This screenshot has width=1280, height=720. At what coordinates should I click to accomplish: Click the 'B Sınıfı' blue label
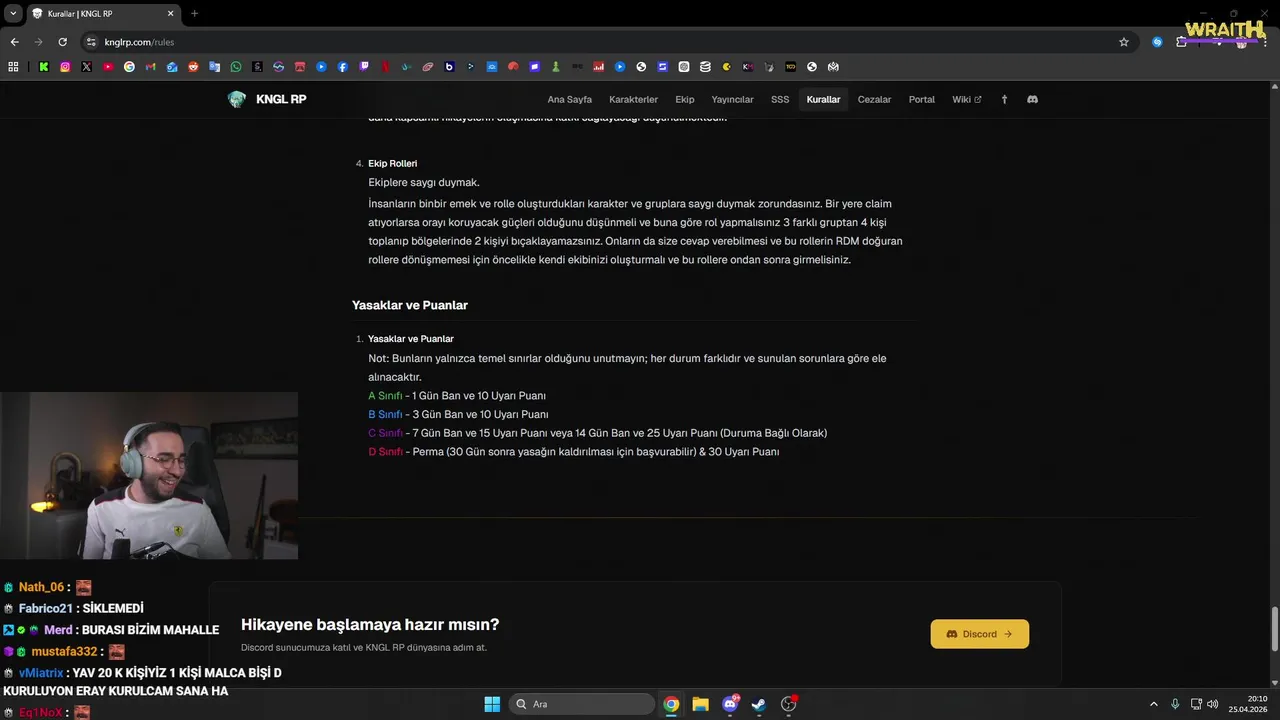point(385,414)
